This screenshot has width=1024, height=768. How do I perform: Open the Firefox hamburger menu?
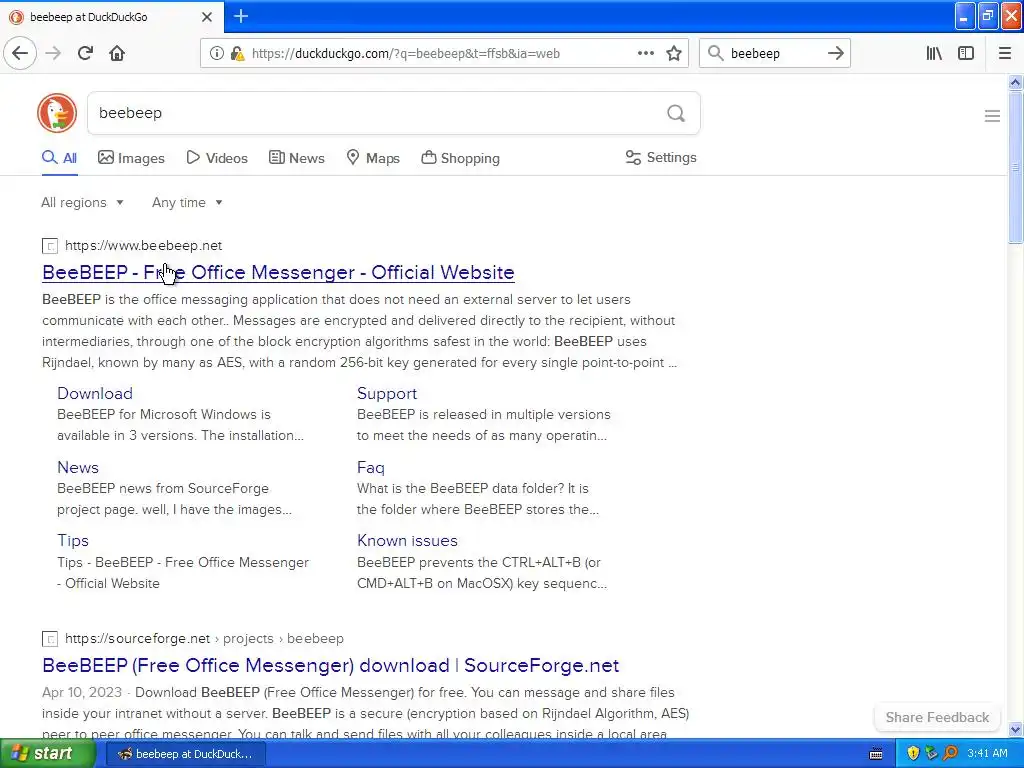(1004, 53)
